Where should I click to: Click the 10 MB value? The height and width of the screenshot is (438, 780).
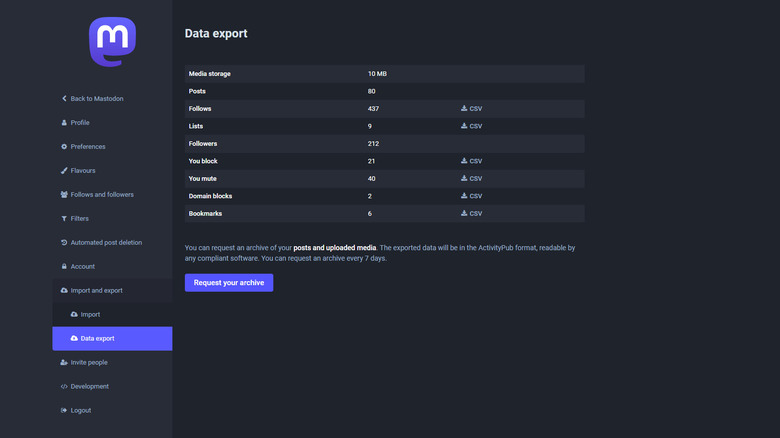(377, 74)
